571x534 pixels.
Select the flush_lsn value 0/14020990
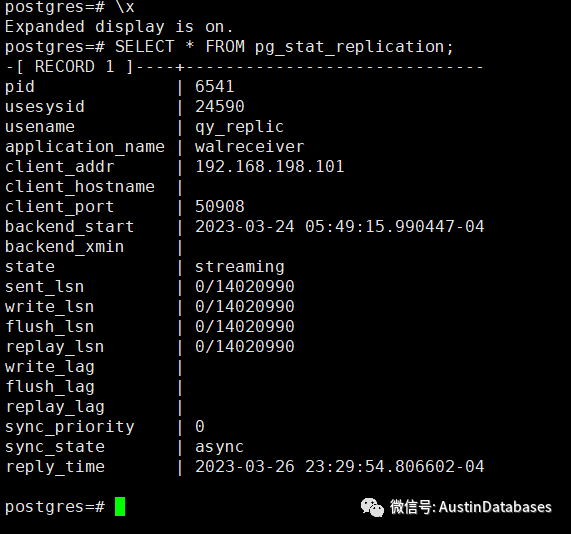coord(244,327)
